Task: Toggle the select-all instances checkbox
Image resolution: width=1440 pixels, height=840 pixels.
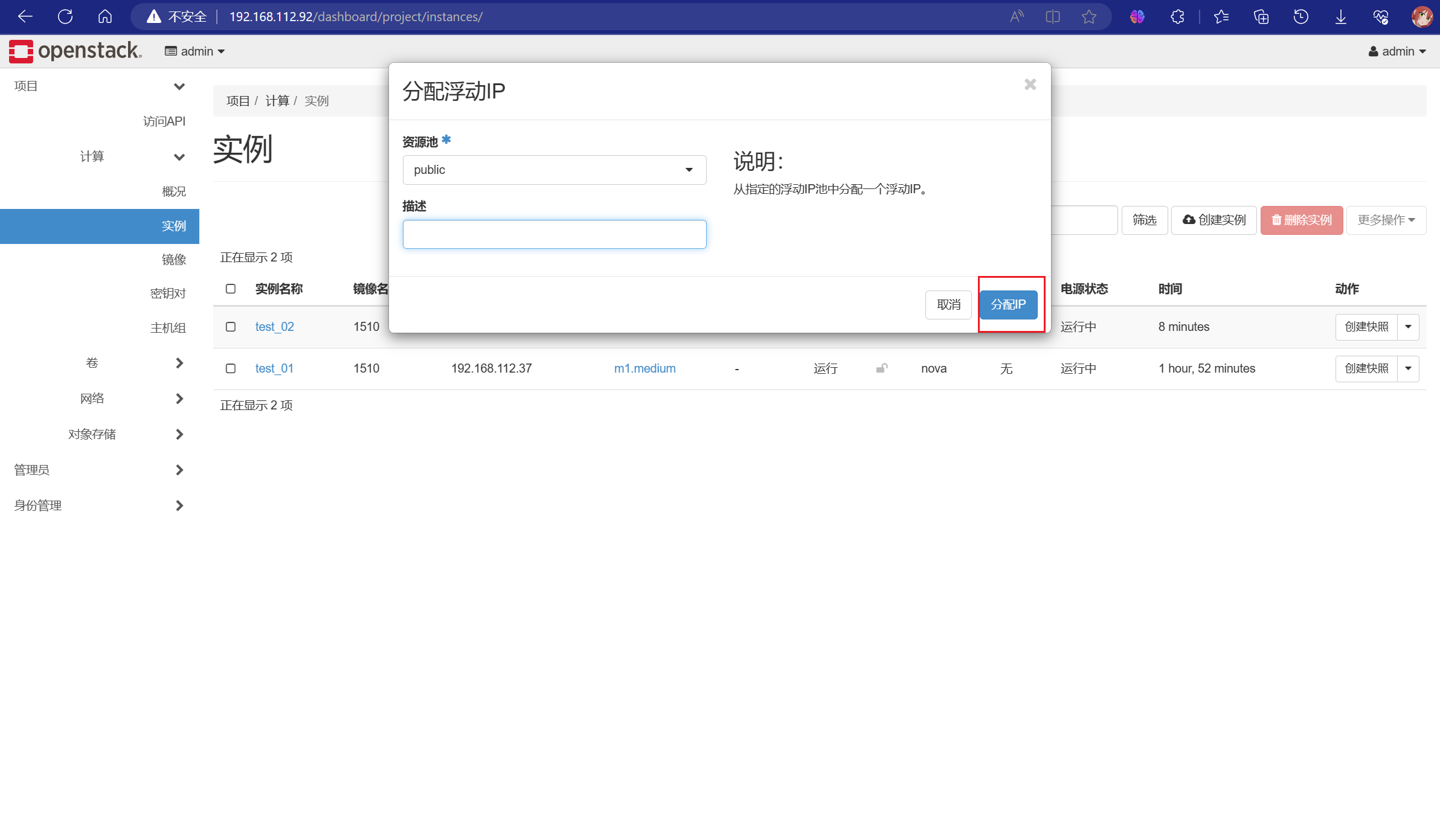Action: pyautogui.click(x=231, y=289)
